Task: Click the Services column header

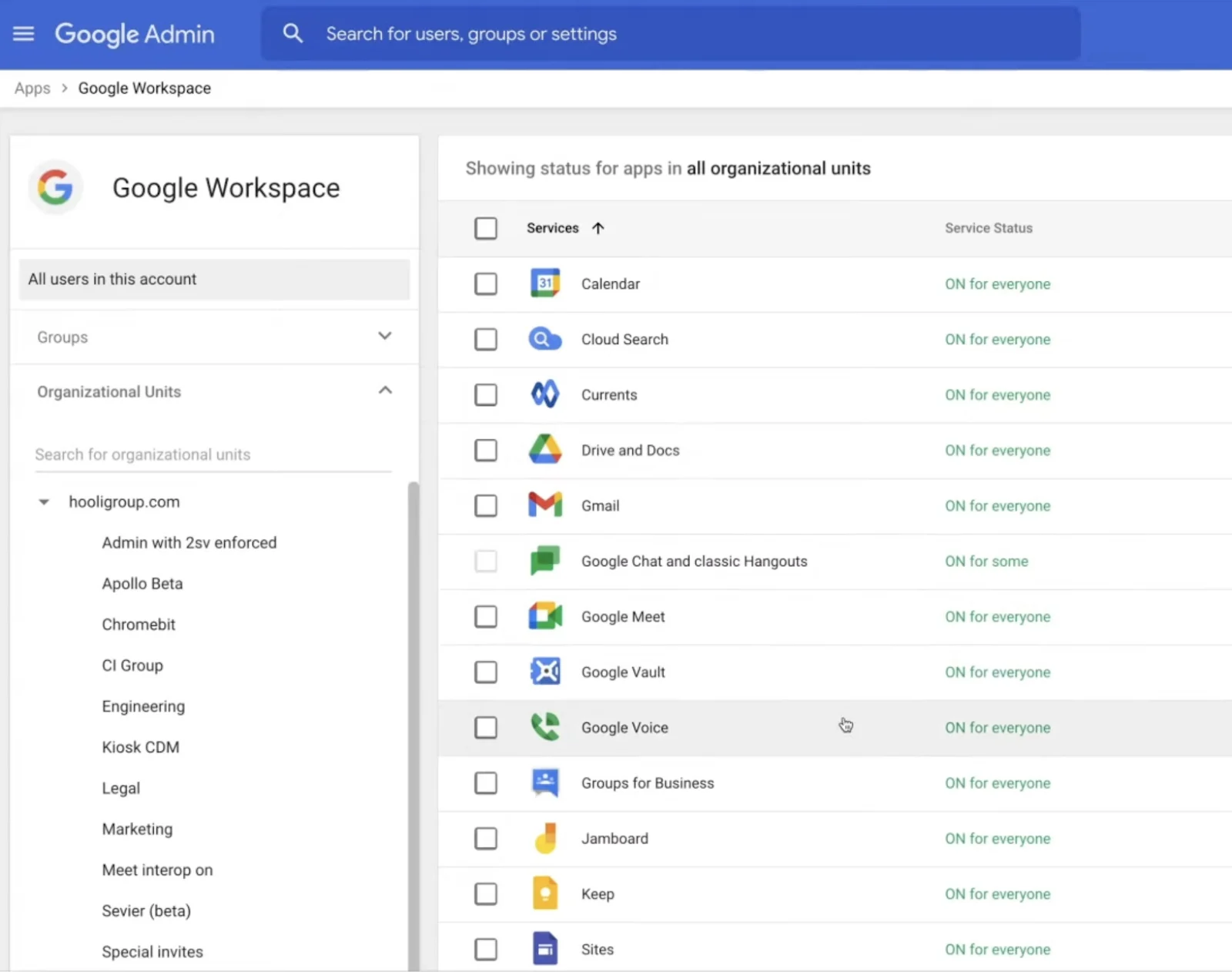Action: [553, 228]
